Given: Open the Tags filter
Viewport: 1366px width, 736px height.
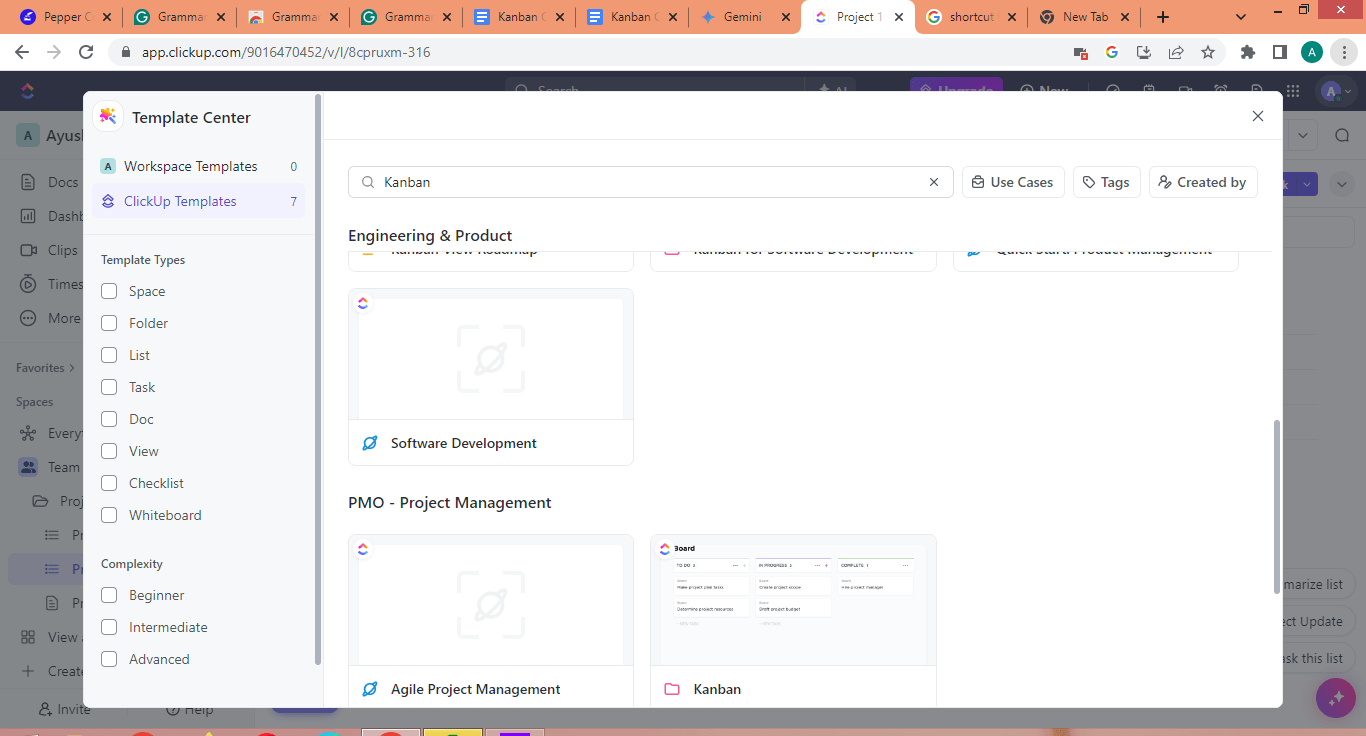Looking at the screenshot, I should (x=1106, y=182).
